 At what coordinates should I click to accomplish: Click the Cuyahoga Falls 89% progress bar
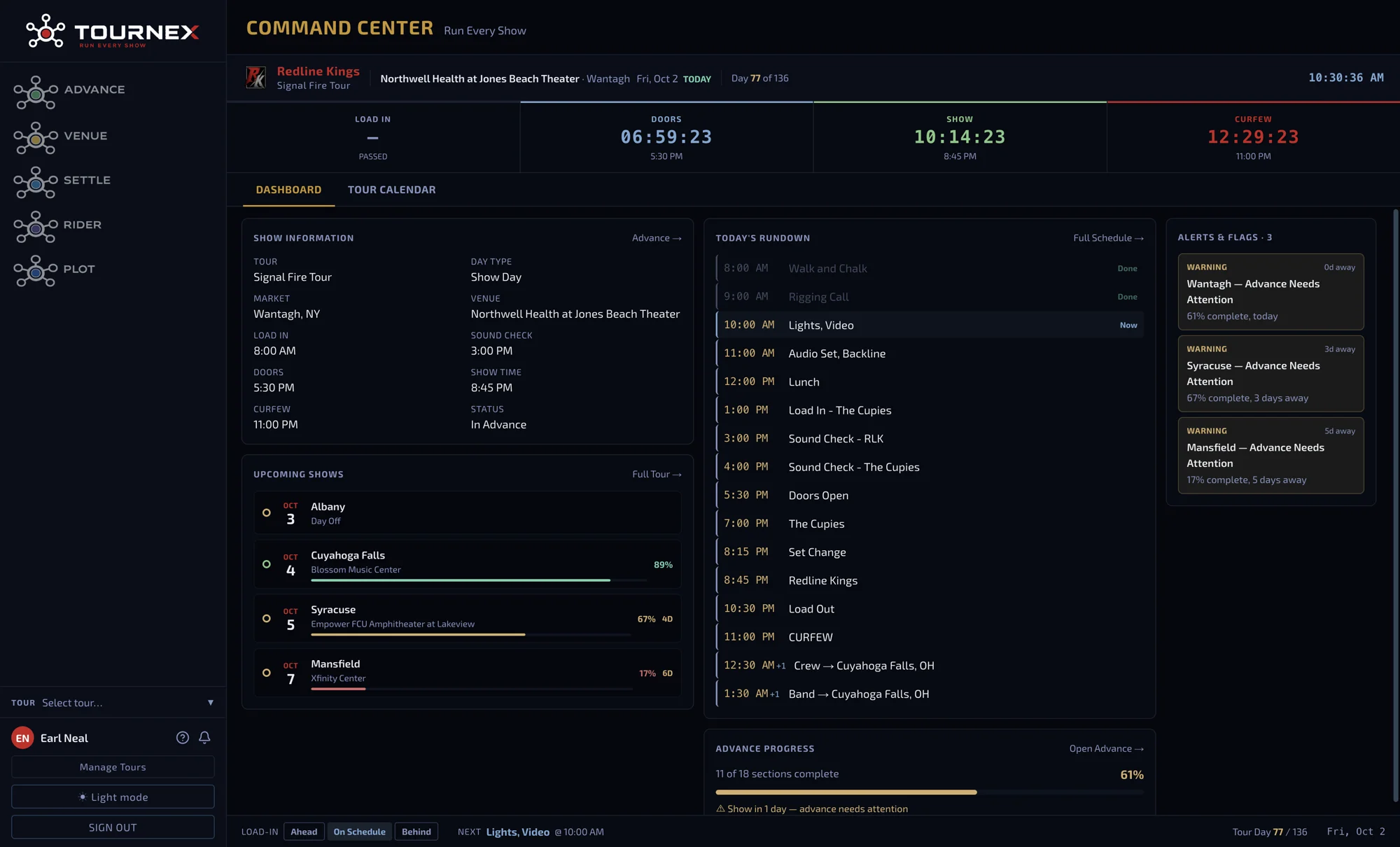pos(479,580)
